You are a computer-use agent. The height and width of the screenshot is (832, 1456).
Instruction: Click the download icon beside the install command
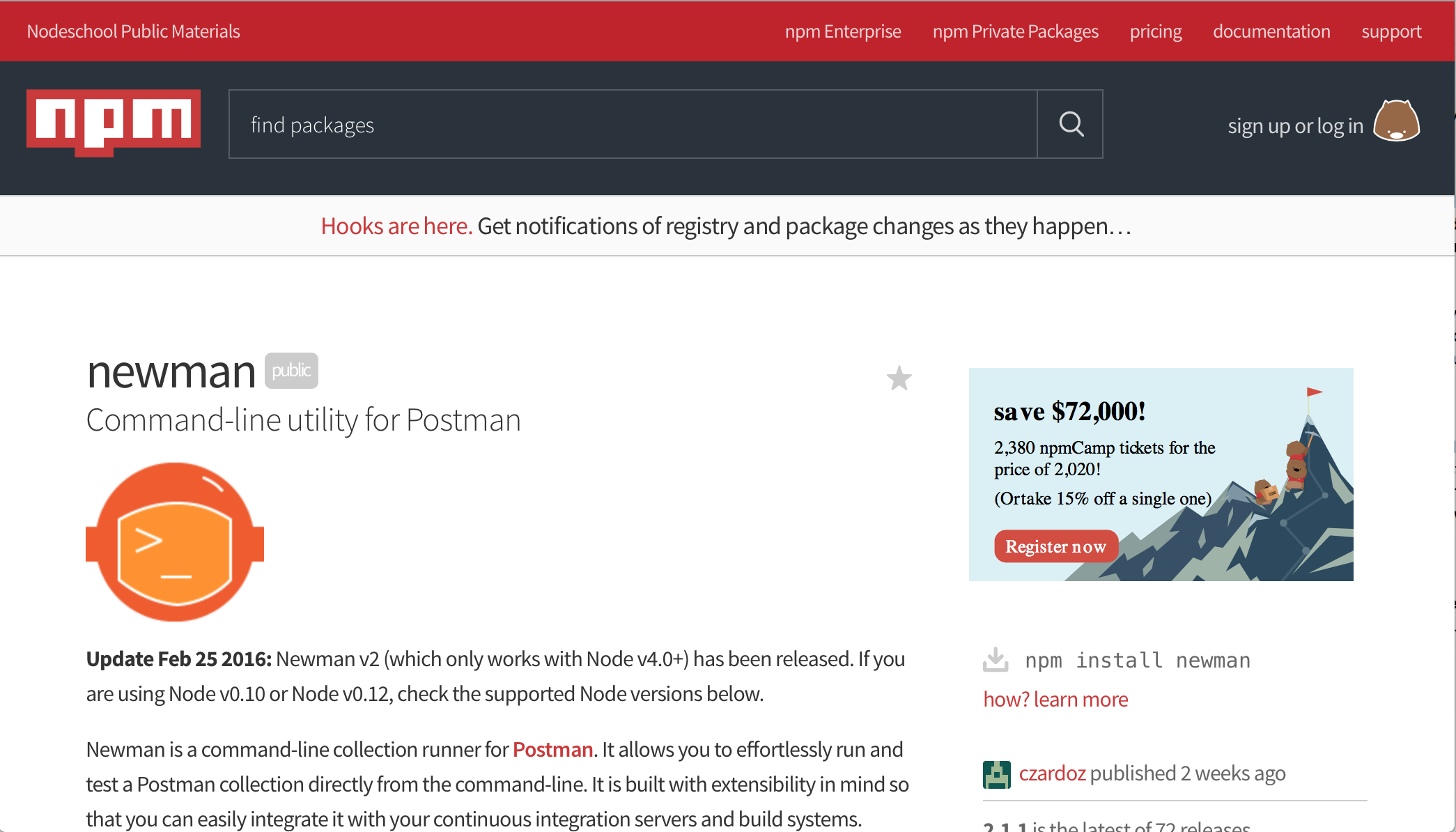(x=996, y=659)
